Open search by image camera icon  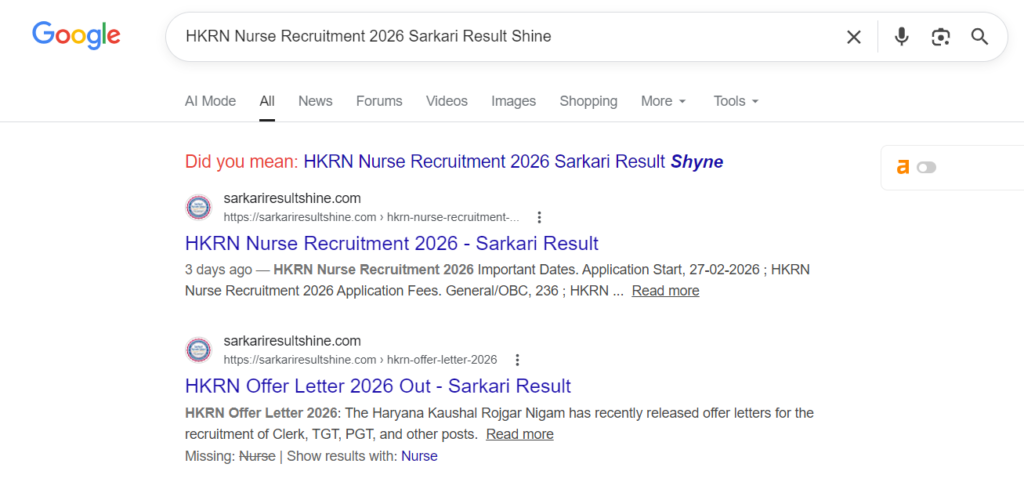tap(940, 37)
